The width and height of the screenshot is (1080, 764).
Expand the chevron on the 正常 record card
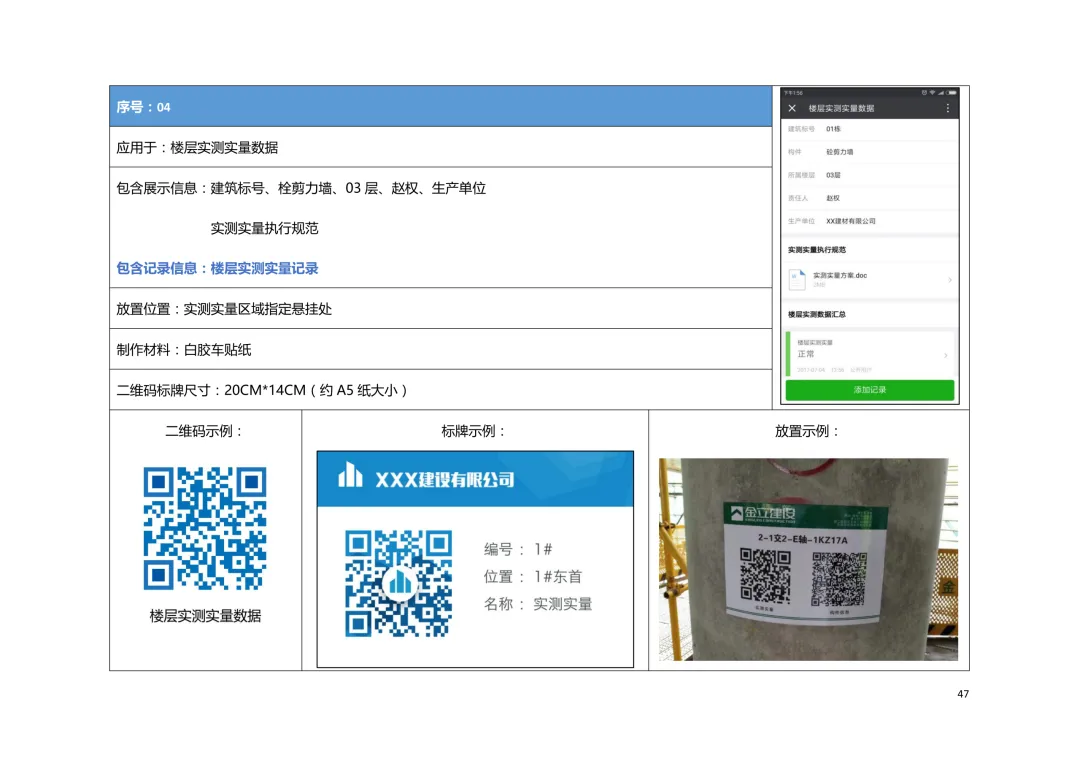[x=946, y=355]
